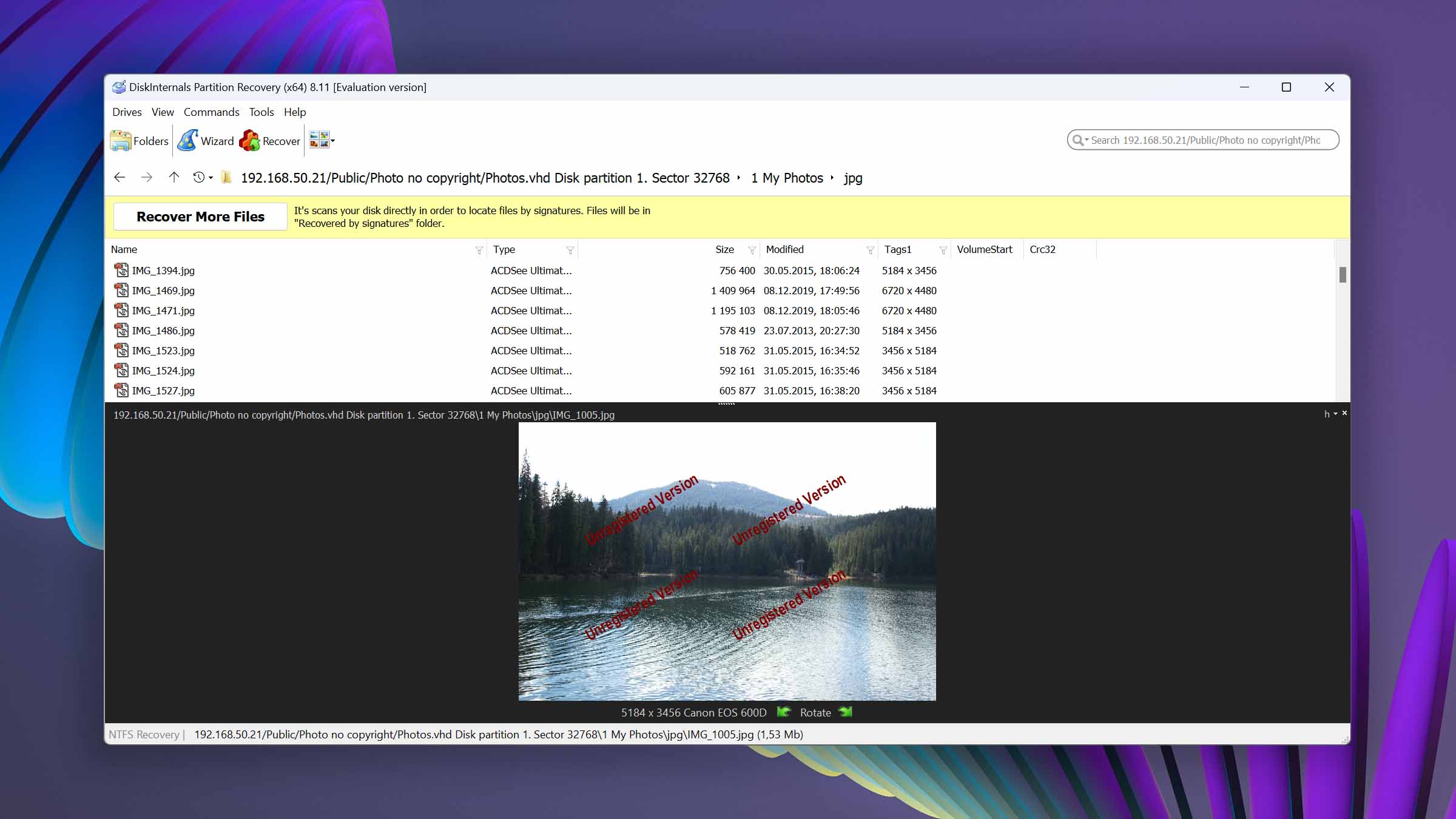This screenshot has height=819, width=1456.
Task: Expand the view mode dropdown arrow
Action: pos(332,141)
